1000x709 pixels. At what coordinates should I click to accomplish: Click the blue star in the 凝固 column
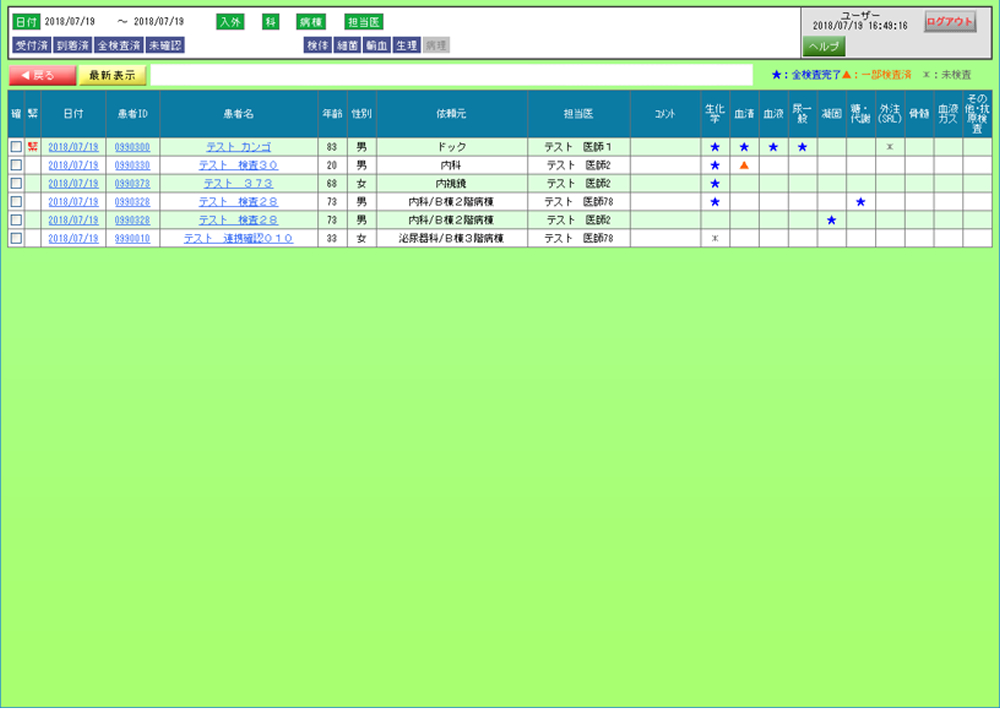(831, 220)
